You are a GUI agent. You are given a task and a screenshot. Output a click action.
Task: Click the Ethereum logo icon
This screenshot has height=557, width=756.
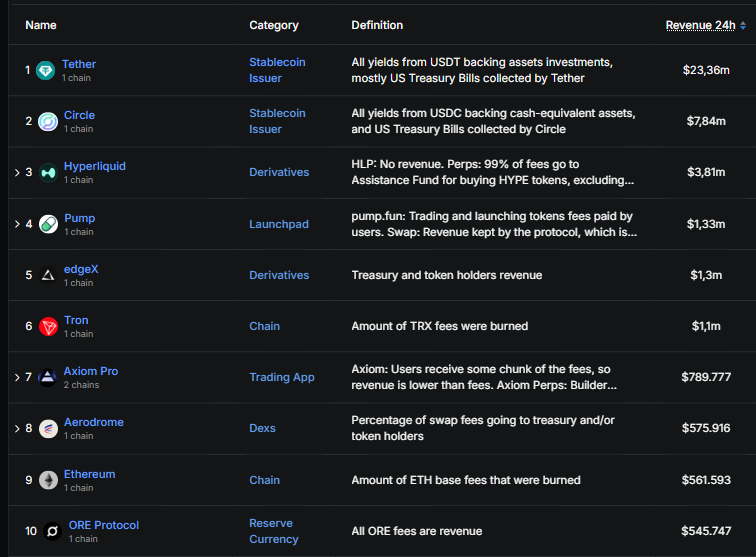tap(48, 481)
